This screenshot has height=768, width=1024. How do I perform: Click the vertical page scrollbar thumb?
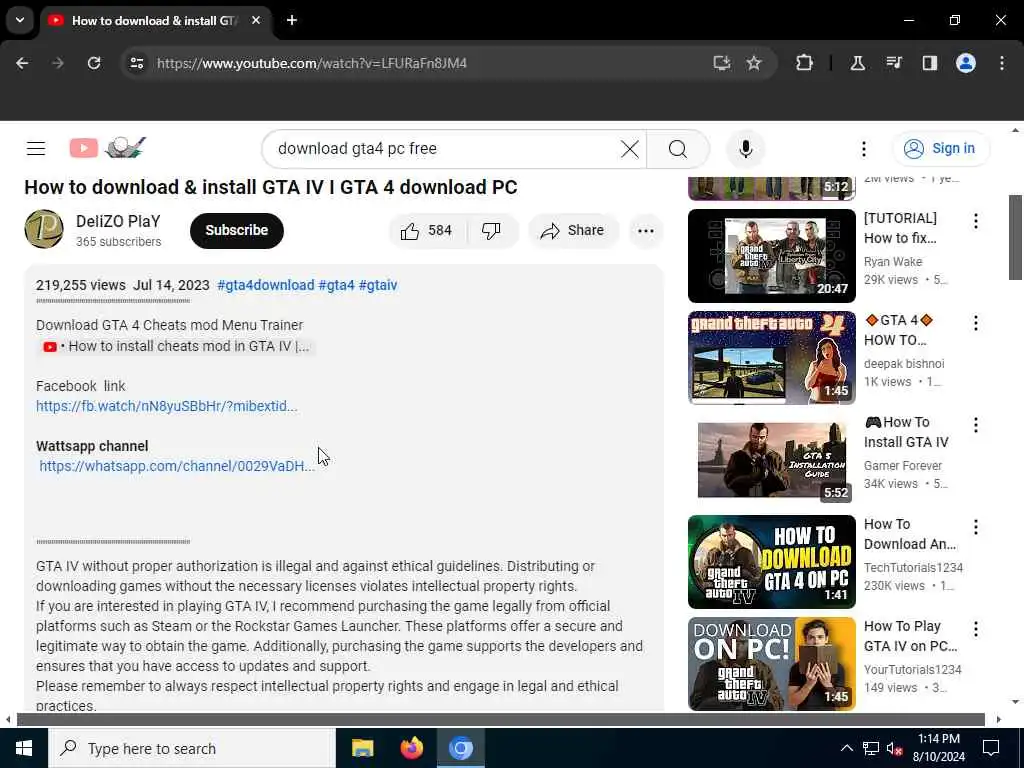pos(1015,237)
